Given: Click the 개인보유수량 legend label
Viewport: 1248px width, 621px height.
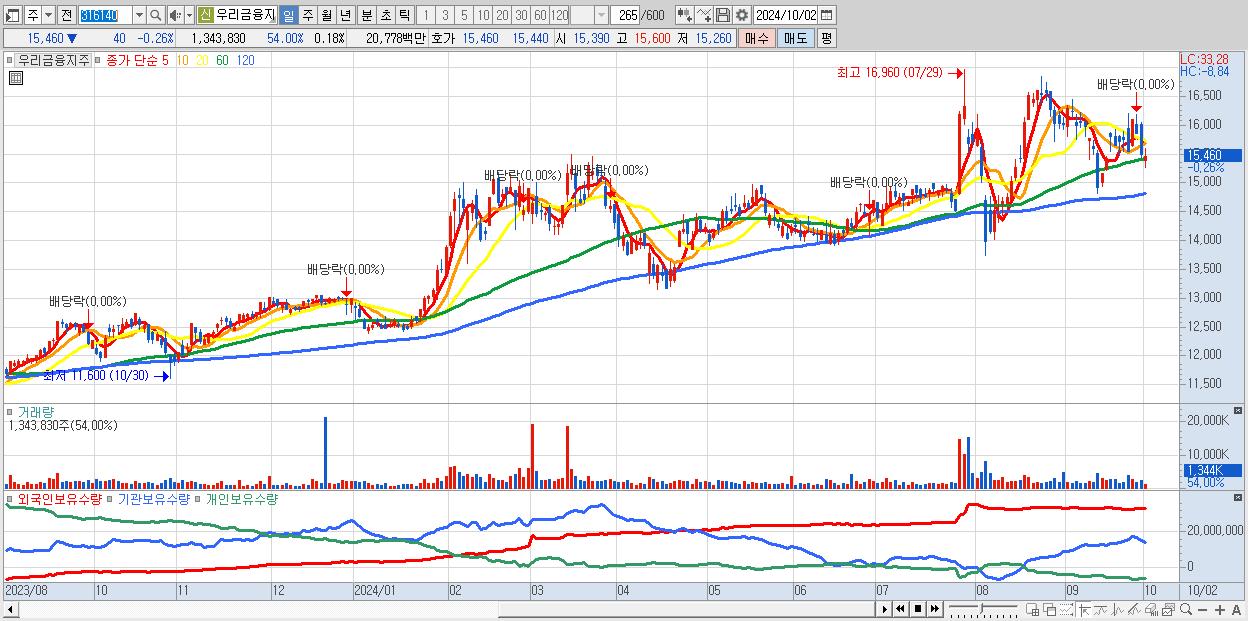Looking at the screenshot, I should coord(241,498).
